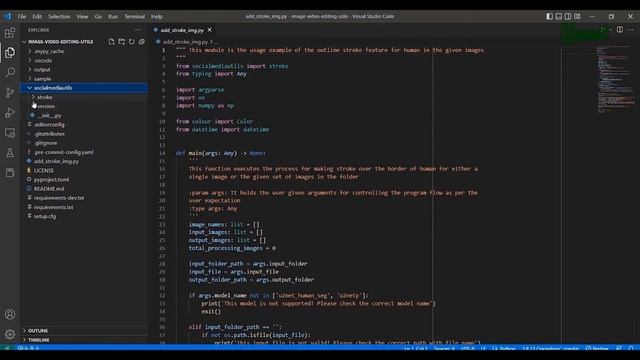640x360 pixels.
Task: Open the Go menu
Action: [x=98, y=16]
